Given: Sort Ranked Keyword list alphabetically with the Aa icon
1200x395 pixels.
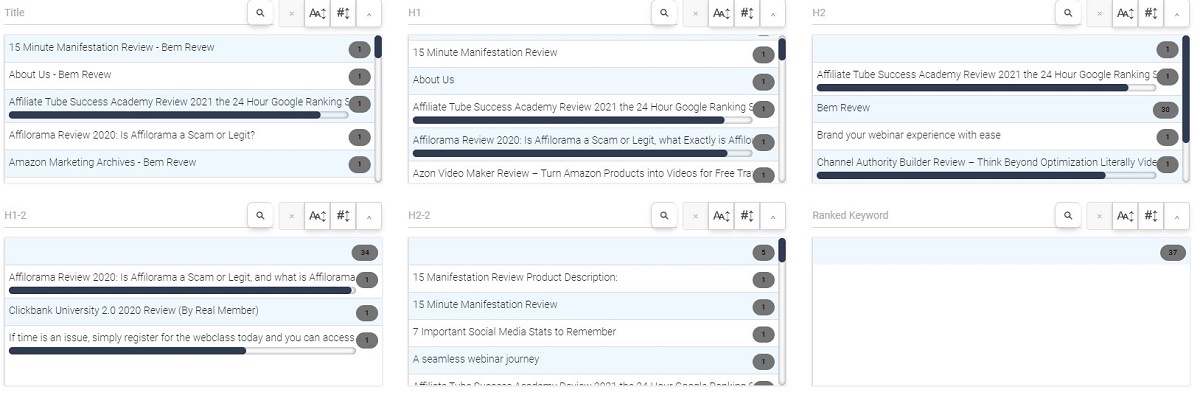Looking at the screenshot, I should (1125, 215).
